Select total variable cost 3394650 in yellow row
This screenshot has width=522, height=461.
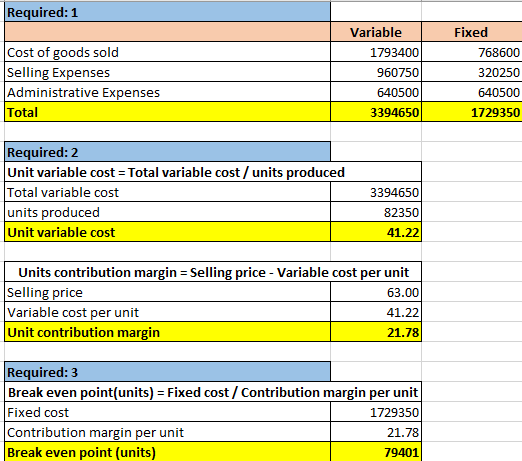[x=376, y=112]
